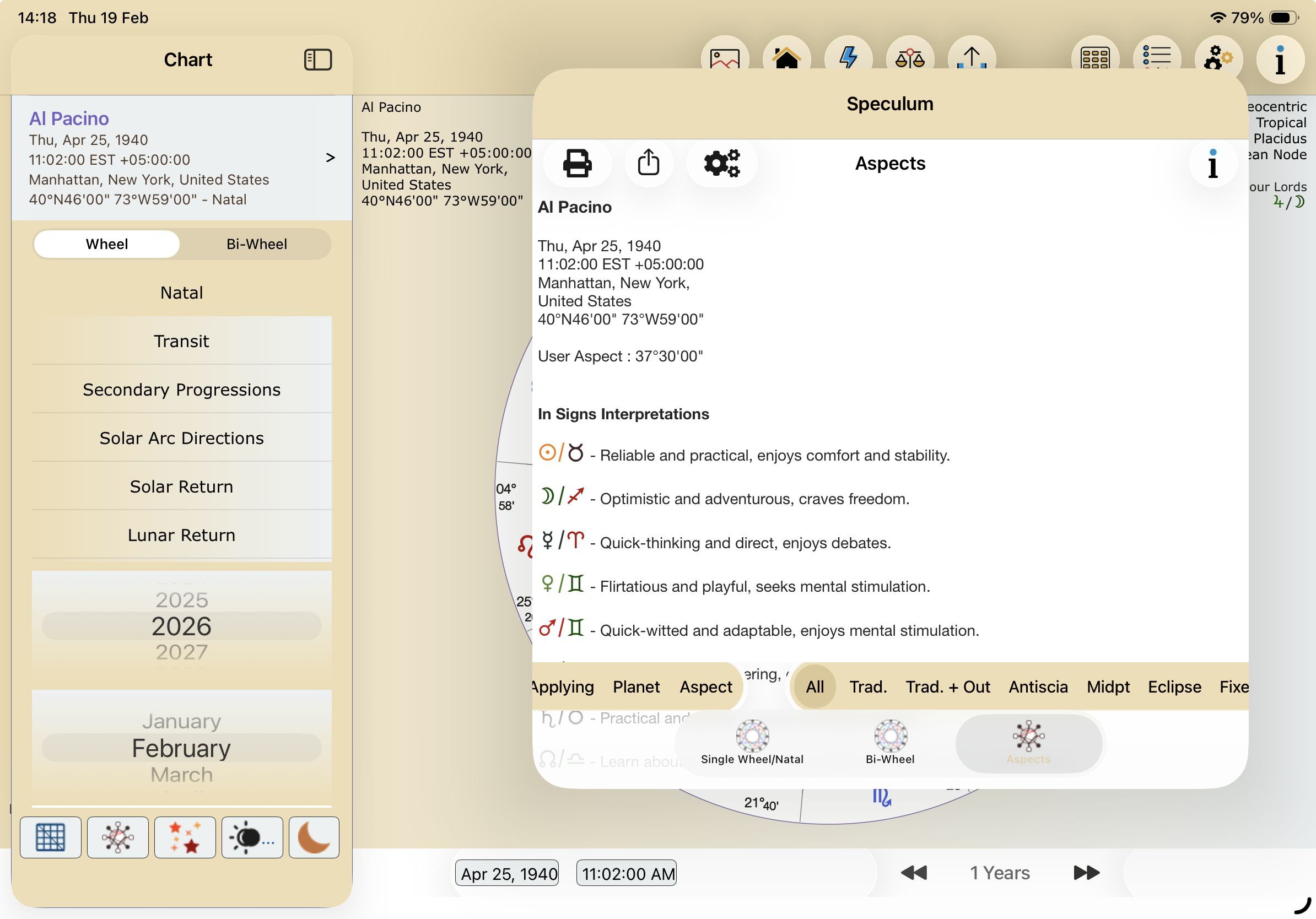Switch to Bi-Wheel segment
Viewport: 1316px width, 919px height.
point(256,244)
